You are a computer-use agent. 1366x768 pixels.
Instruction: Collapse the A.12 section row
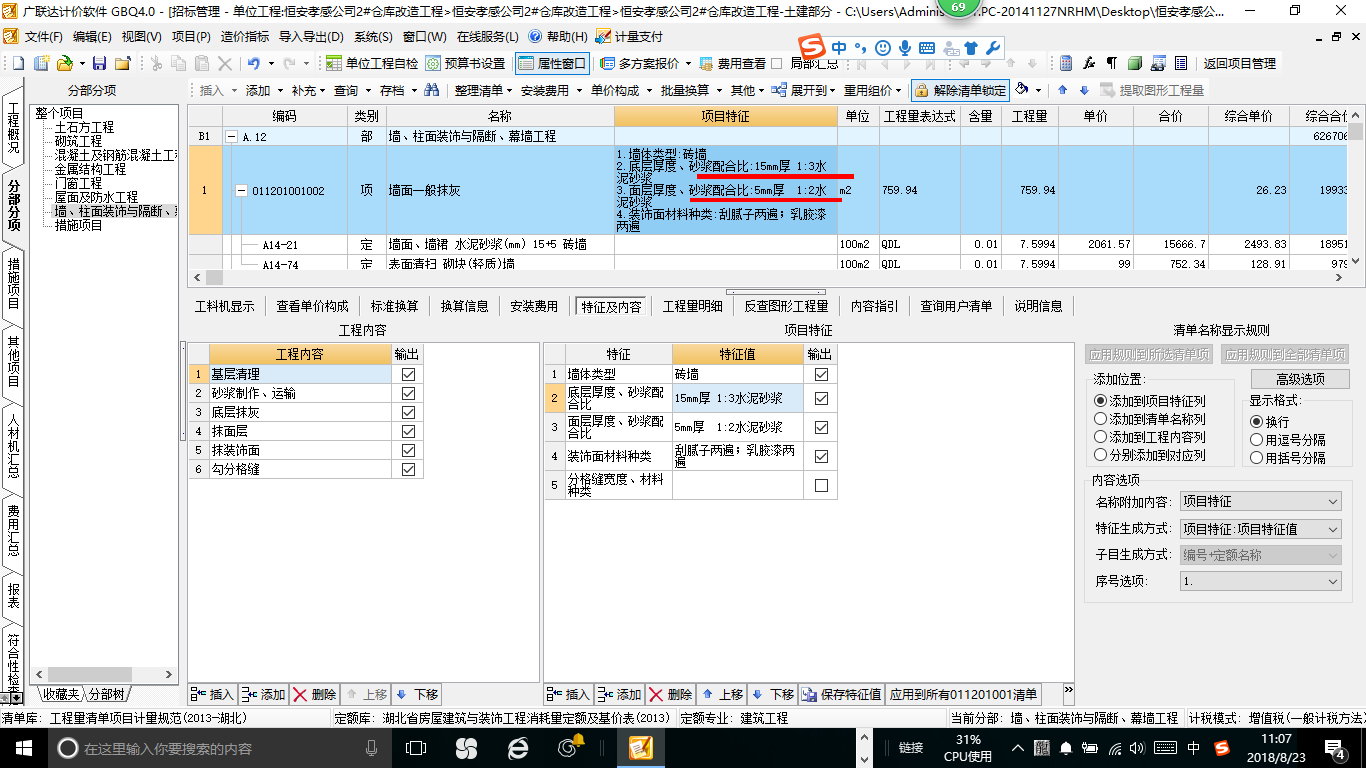click(x=232, y=136)
